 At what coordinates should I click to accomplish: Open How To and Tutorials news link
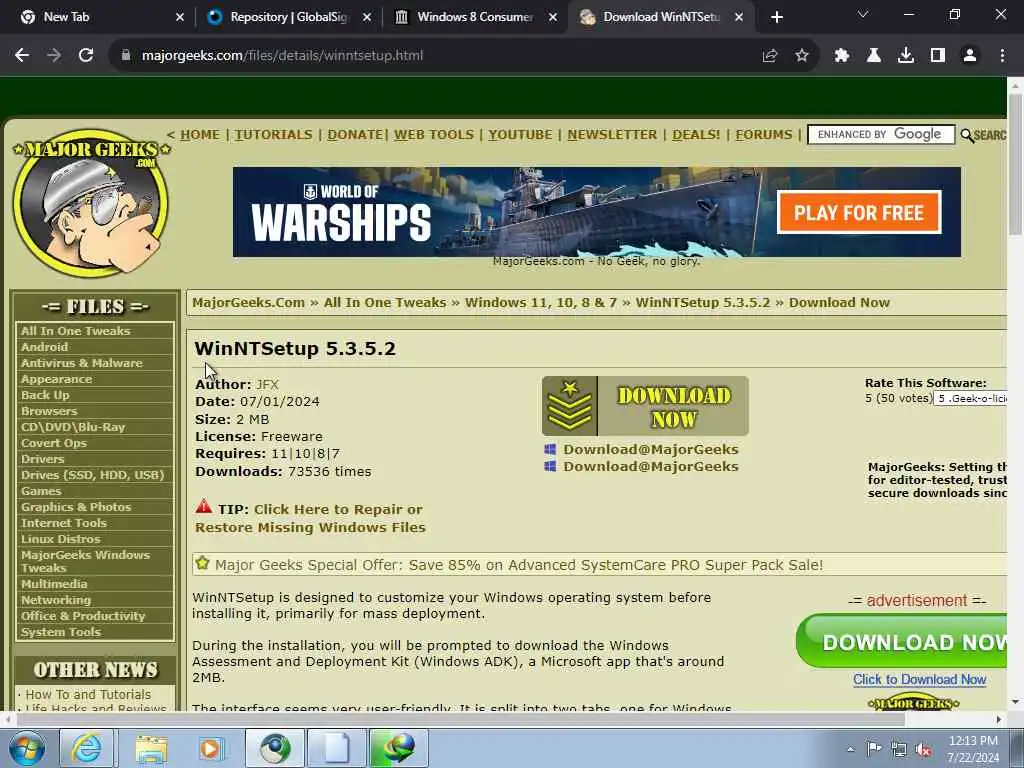(88, 694)
